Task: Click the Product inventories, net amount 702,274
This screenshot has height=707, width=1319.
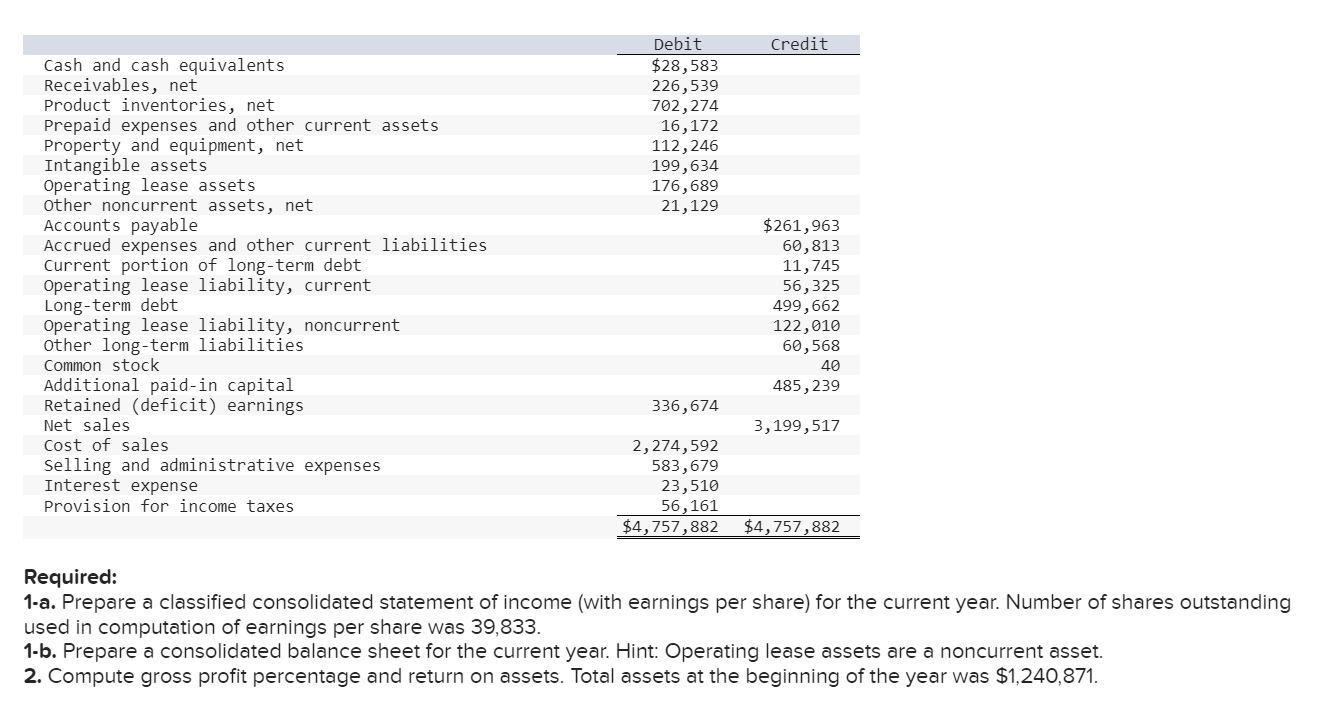Action: coord(686,105)
